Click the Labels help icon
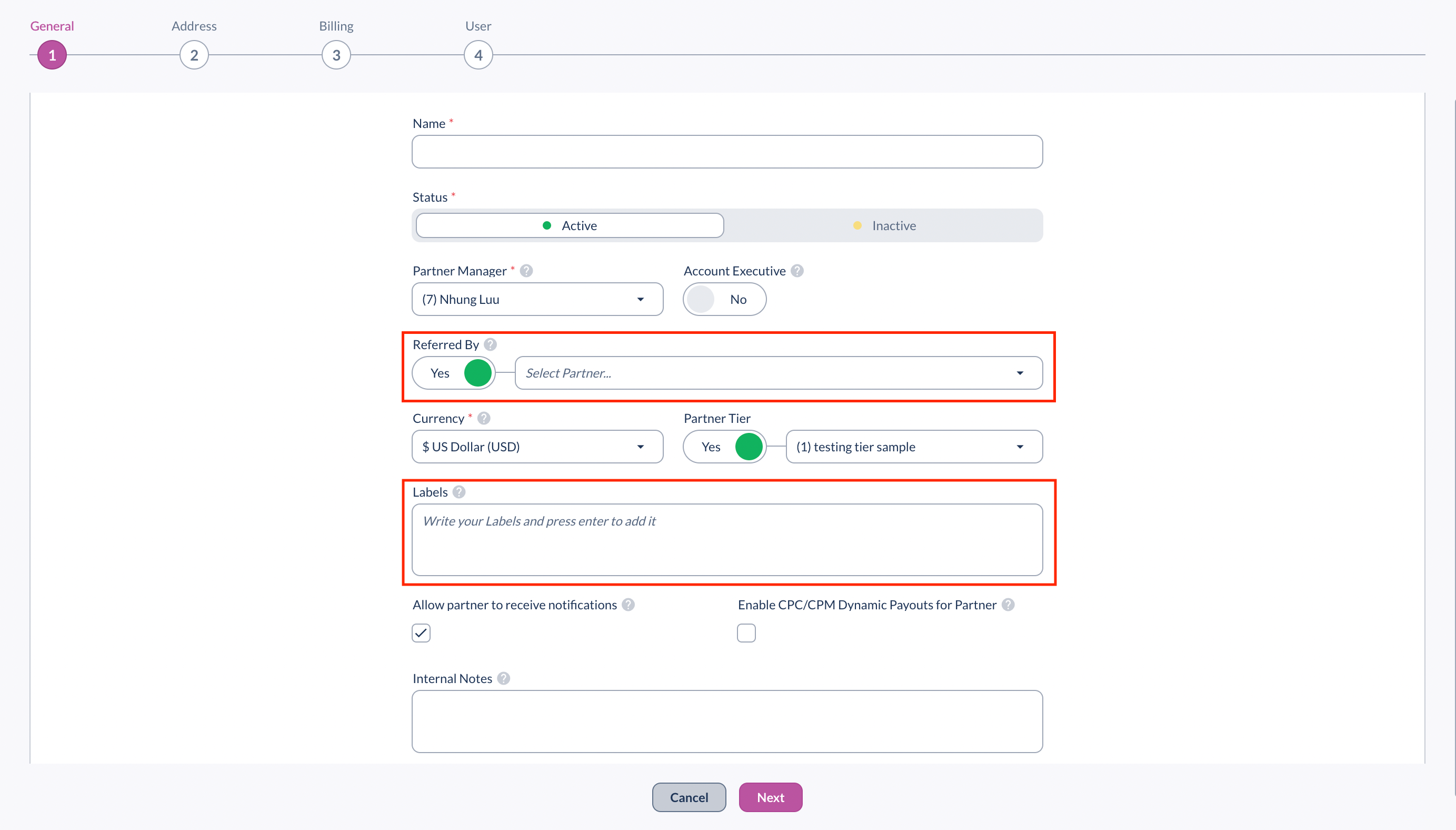This screenshot has width=1456, height=830. click(x=459, y=492)
